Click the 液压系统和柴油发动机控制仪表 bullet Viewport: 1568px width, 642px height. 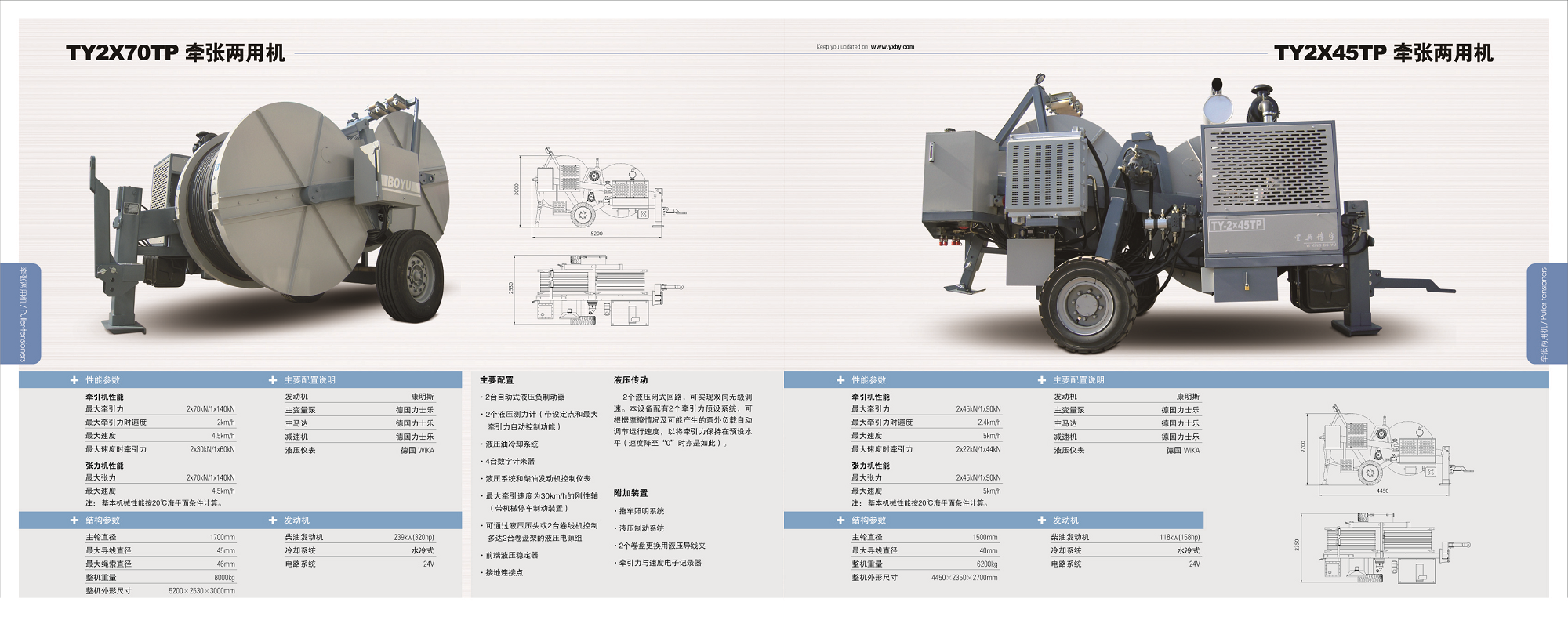point(535,479)
